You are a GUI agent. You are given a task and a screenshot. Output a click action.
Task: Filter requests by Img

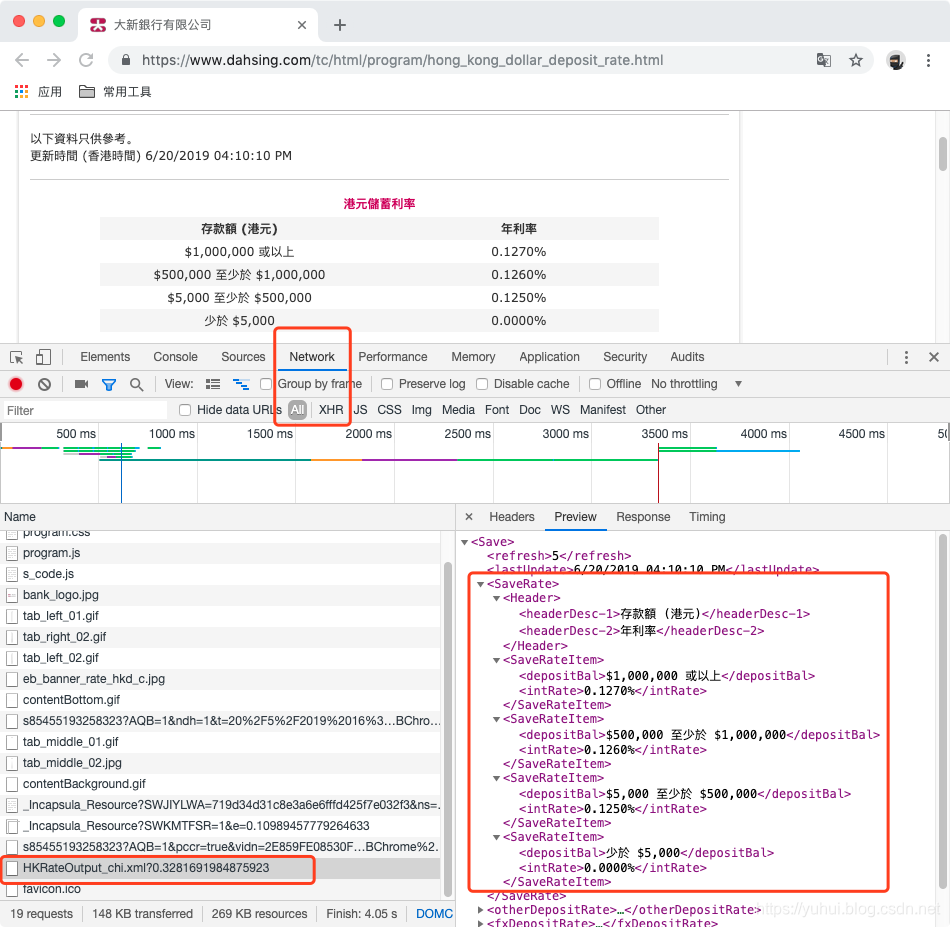click(x=421, y=410)
